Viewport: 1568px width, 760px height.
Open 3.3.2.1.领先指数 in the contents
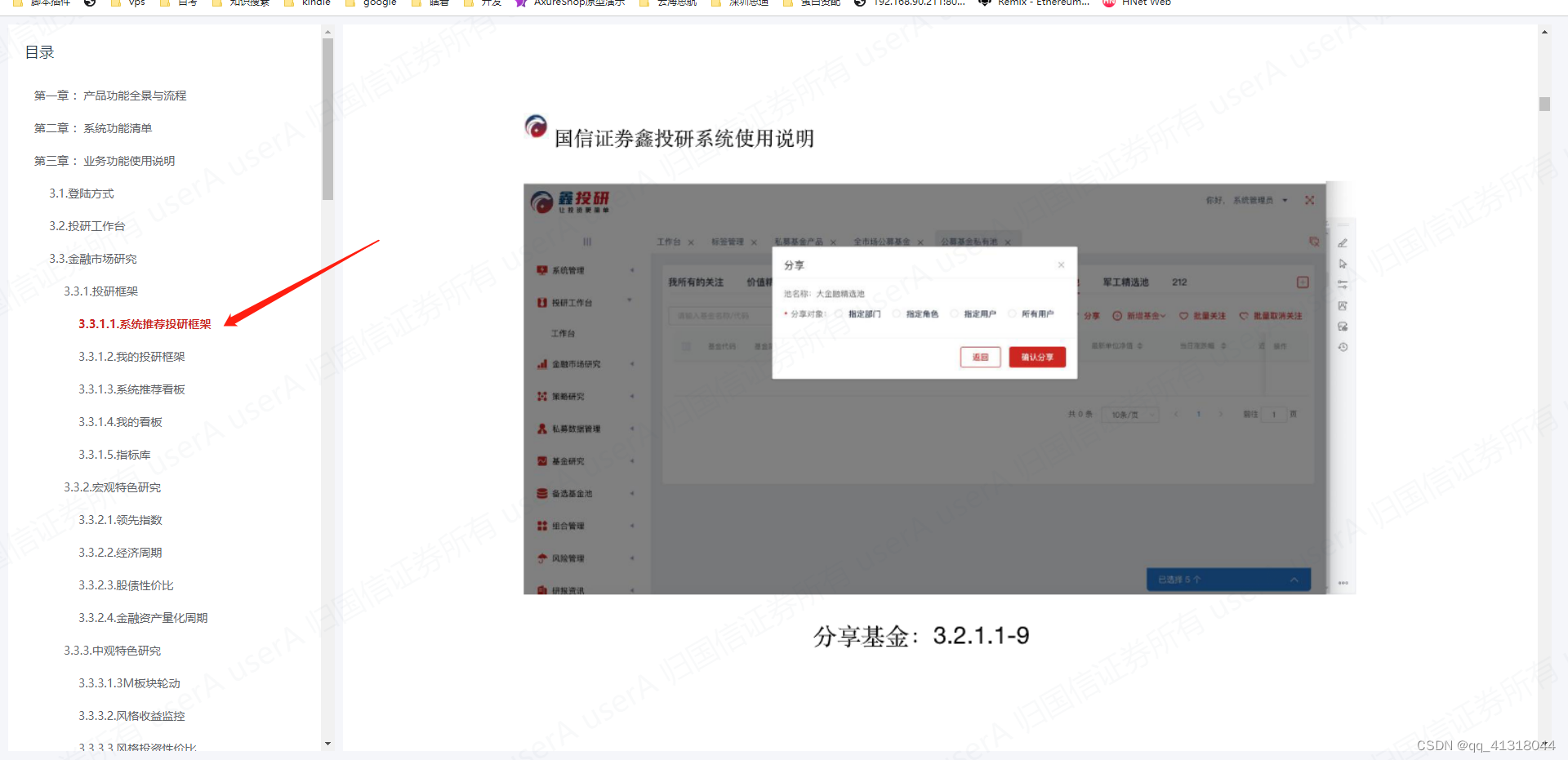(120, 520)
